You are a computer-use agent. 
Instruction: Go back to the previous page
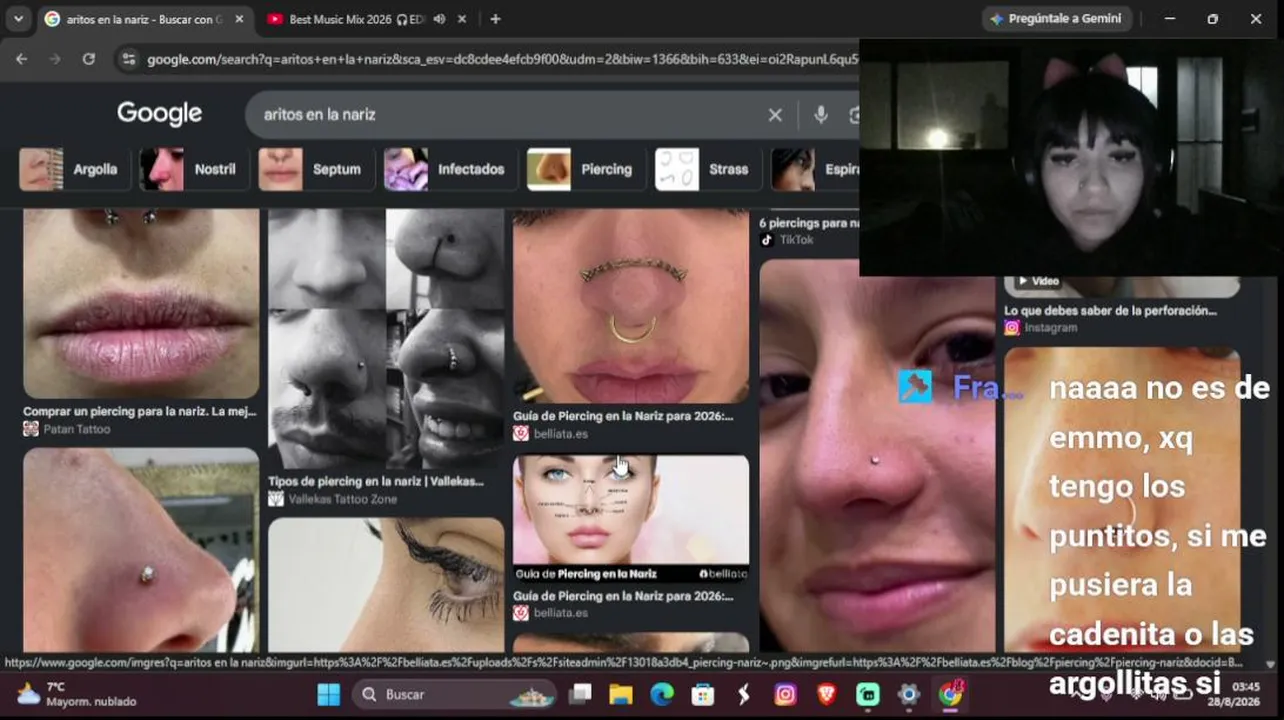pyautogui.click(x=21, y=59)
